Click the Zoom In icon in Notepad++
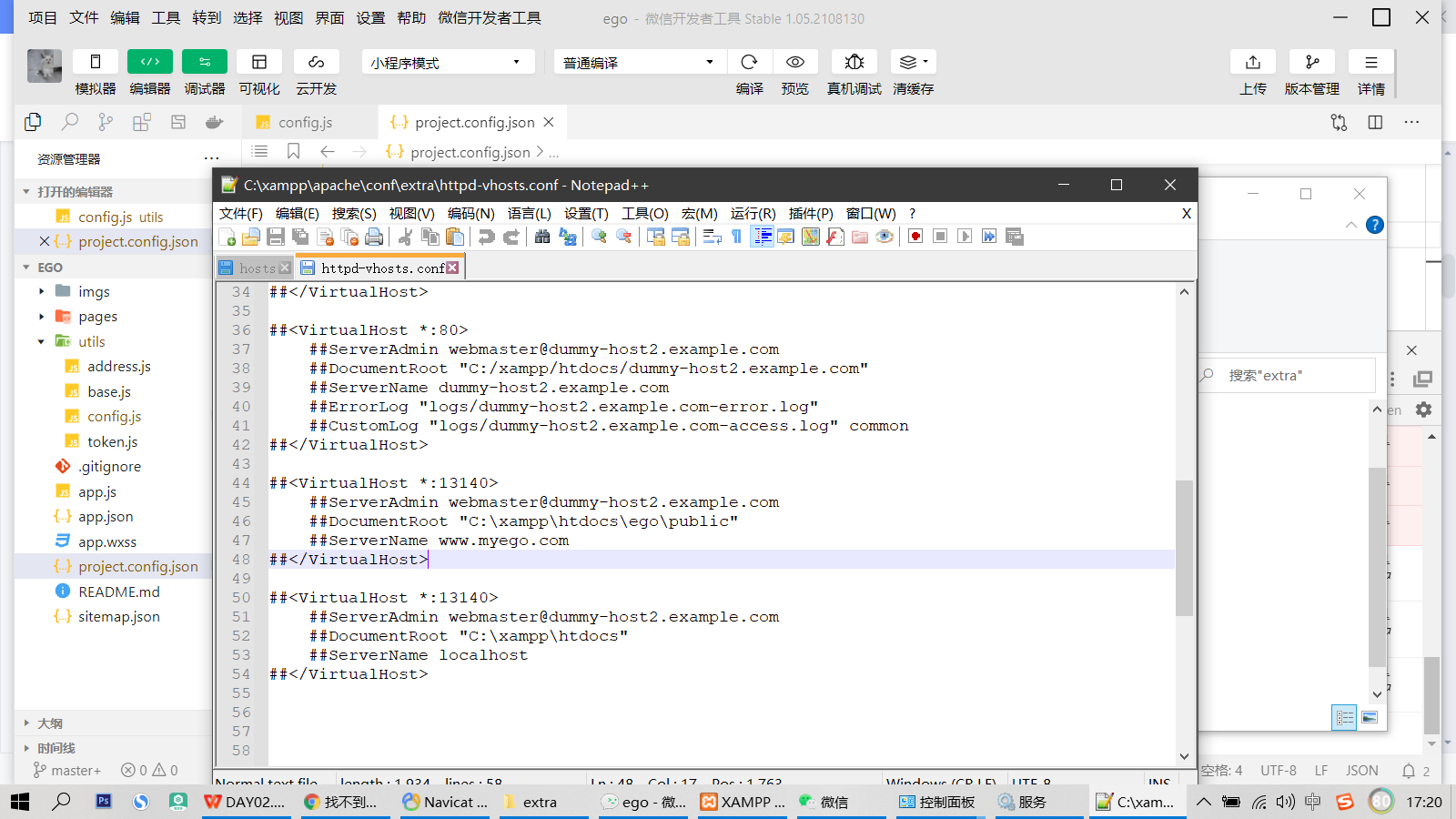 599,238
